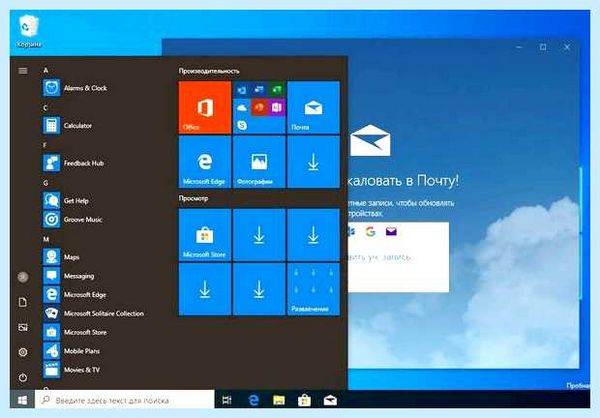Open Task View on taskbar

coord(227,400)
